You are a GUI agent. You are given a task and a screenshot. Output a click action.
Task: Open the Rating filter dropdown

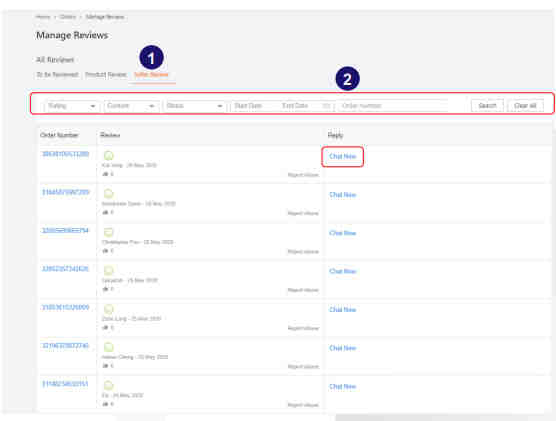point(72,106)
